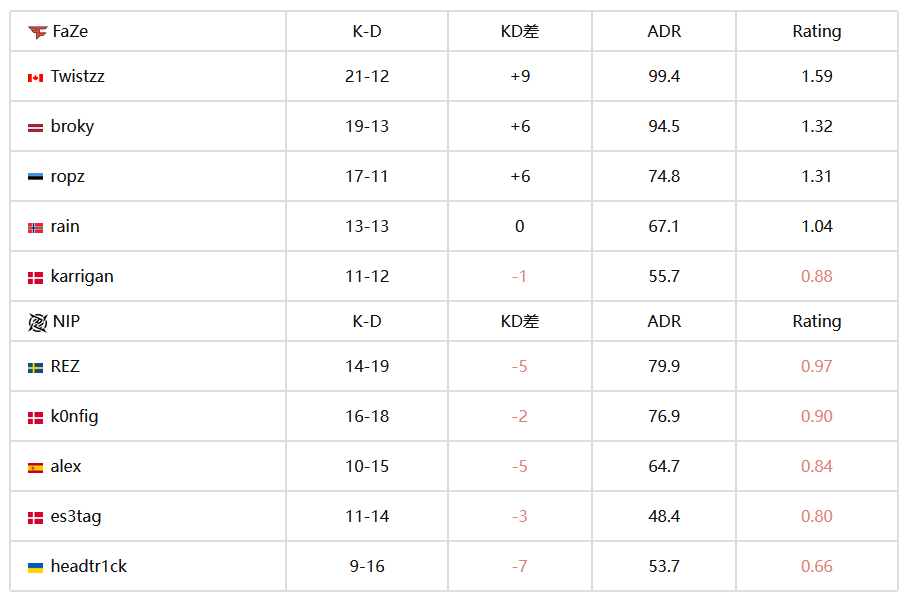This screenshot has height=605, width=909.
Task: Click broky's 94.5 ADR value
Action: (664, 126)
